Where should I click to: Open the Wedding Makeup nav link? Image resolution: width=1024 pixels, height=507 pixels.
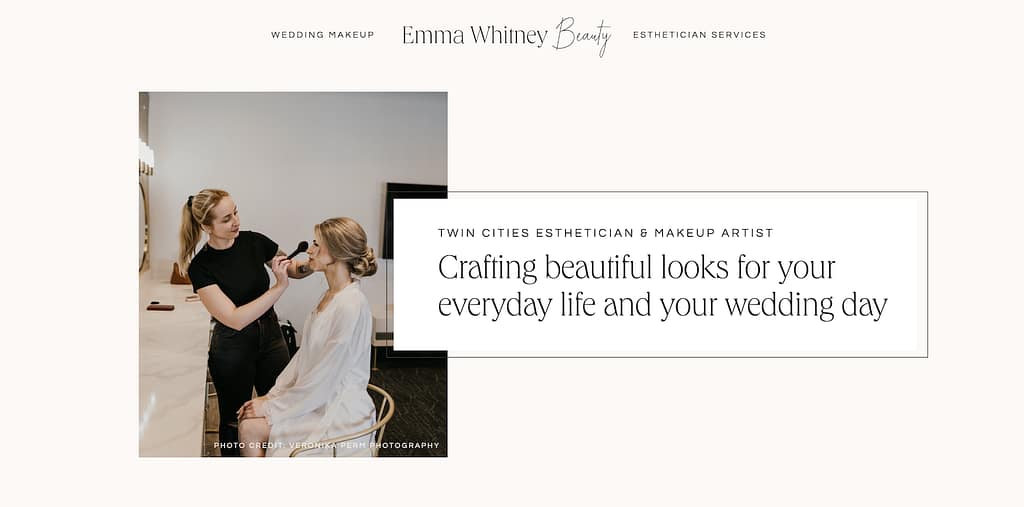click(x=323, y=35)
